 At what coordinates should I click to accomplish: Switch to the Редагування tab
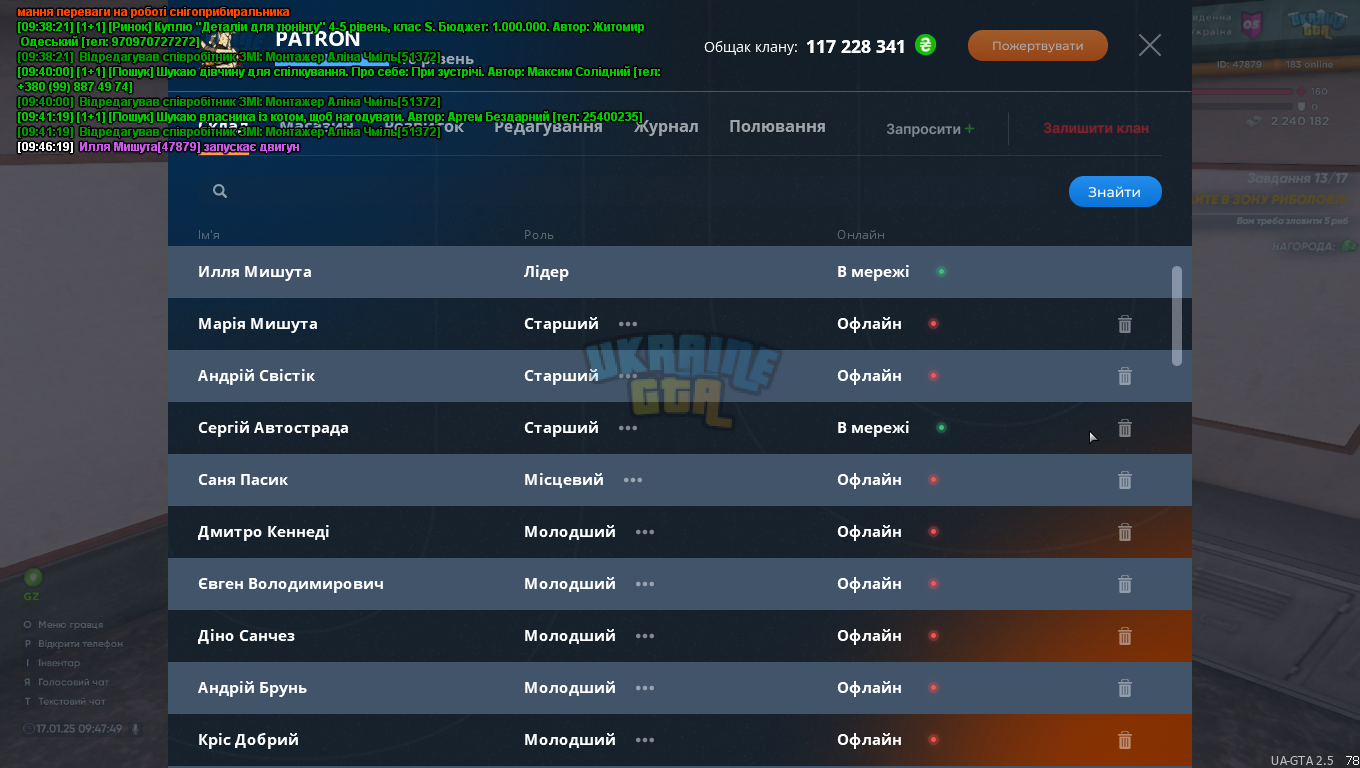(548, 126)
